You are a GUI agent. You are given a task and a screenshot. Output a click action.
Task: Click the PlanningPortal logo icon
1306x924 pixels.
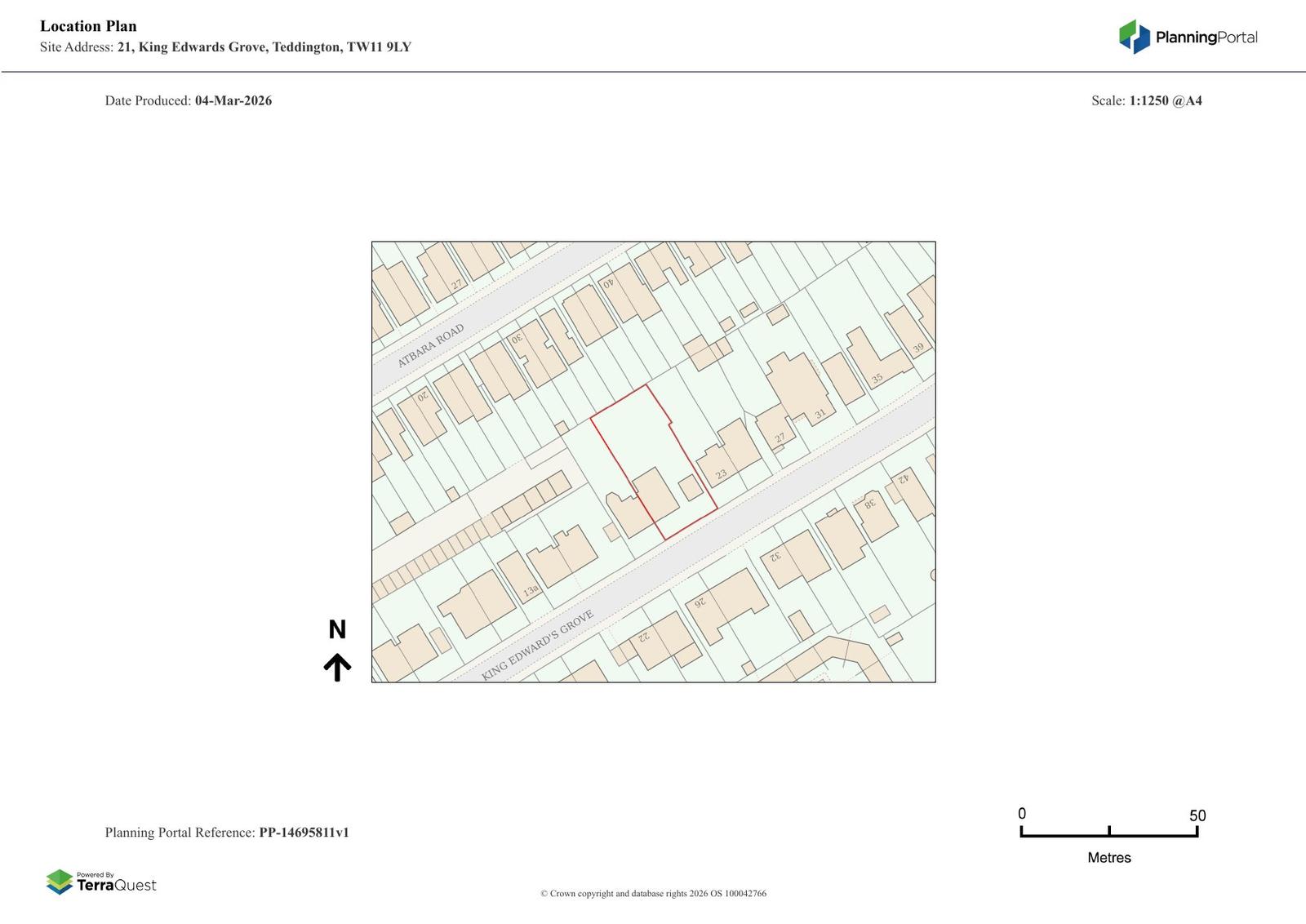tap(1134, 37)
